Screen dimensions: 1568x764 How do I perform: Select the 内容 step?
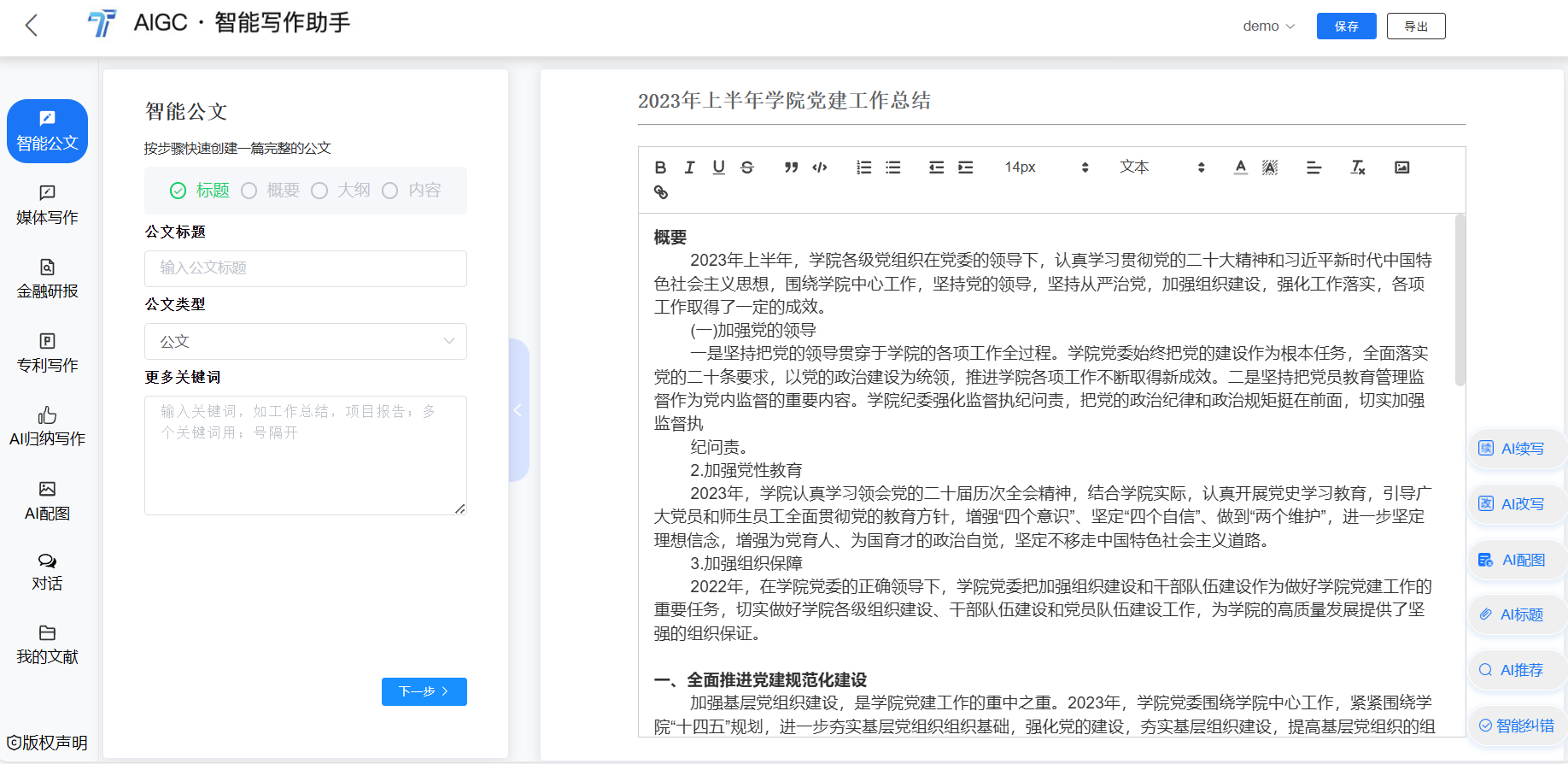coord(412,191)
